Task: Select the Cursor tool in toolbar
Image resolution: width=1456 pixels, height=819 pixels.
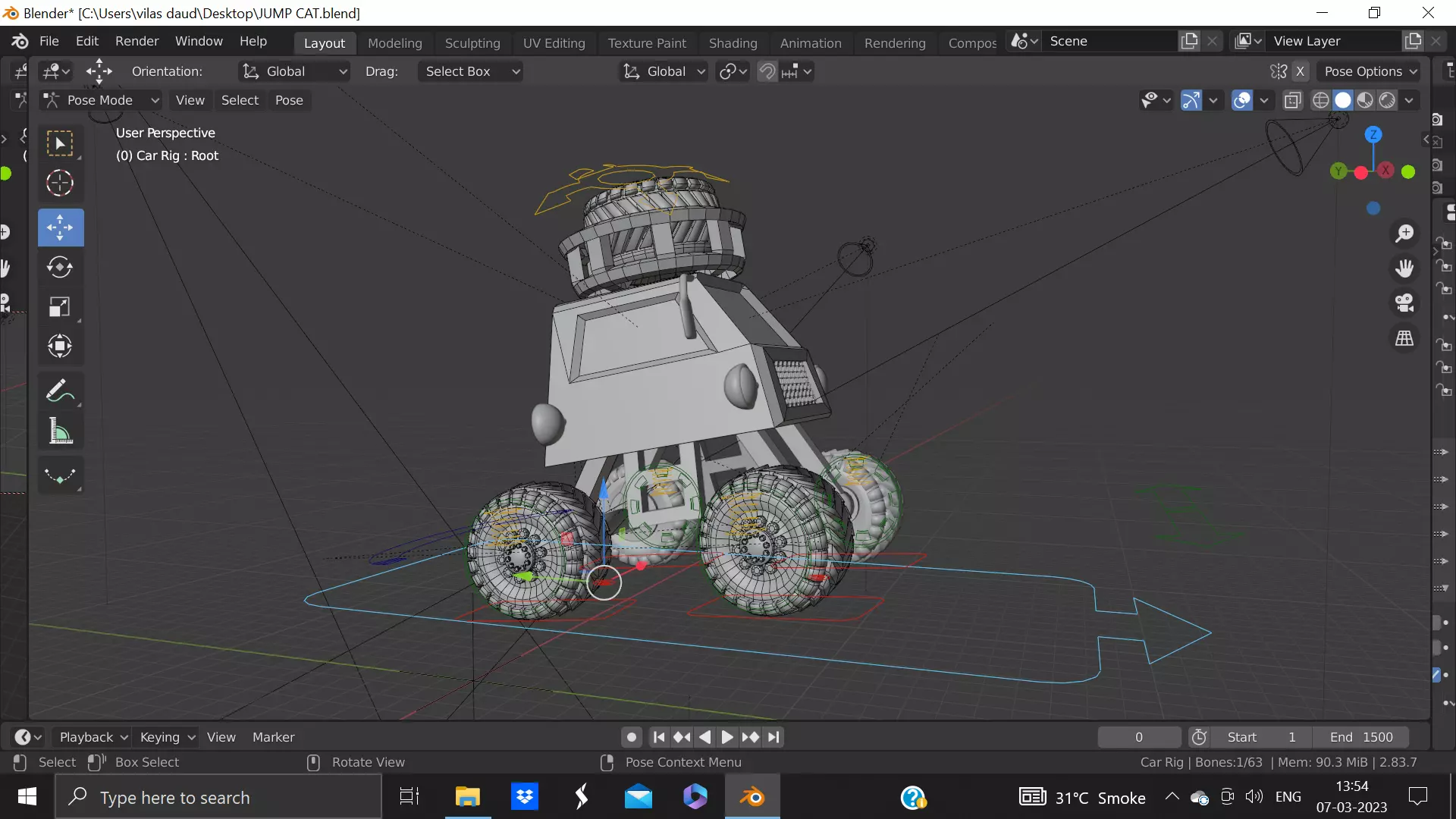Action: click(60, 183)
